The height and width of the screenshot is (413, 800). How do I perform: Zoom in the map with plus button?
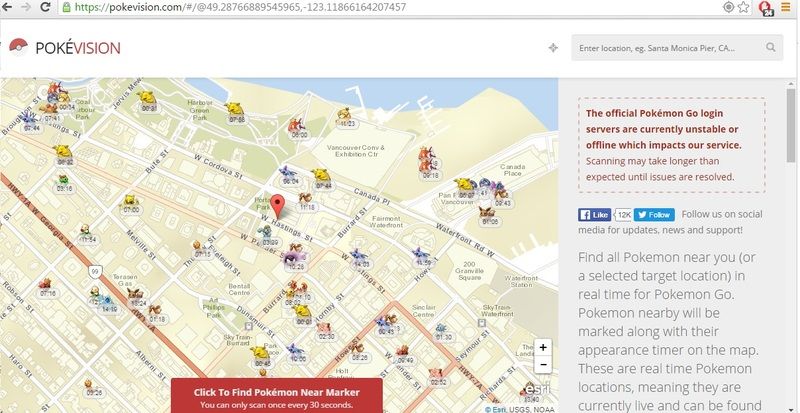tap(543, 348)
